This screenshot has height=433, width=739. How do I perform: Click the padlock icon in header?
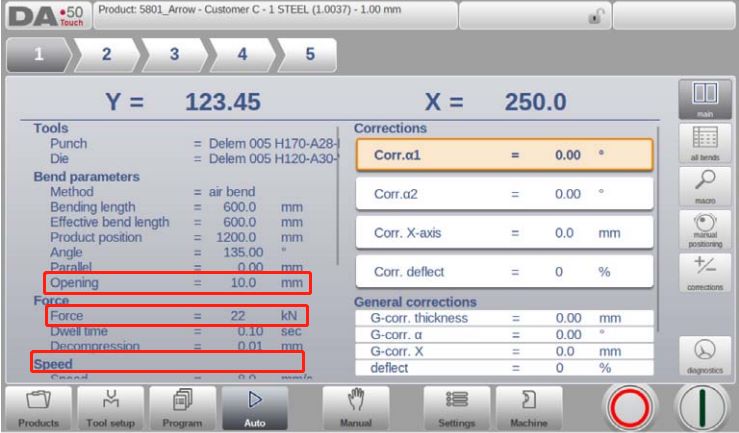[x=596, y=16]
